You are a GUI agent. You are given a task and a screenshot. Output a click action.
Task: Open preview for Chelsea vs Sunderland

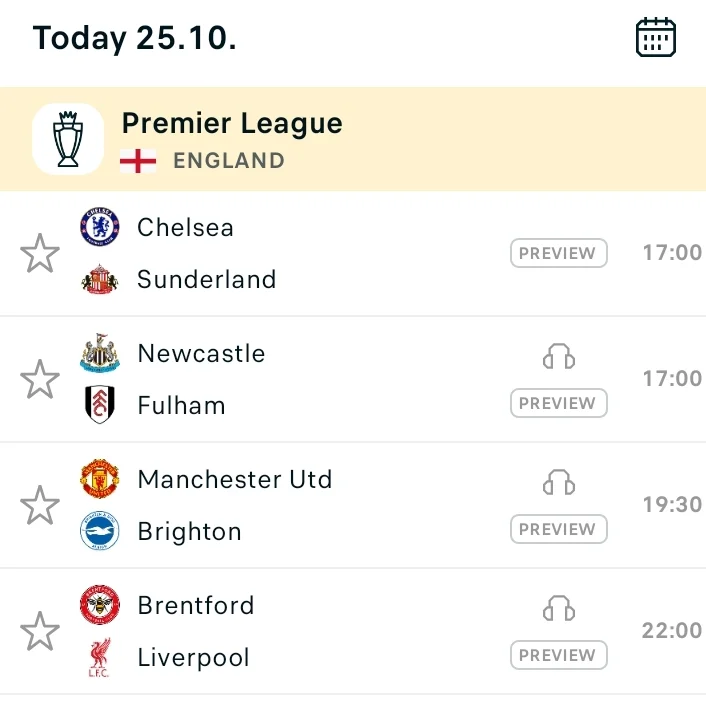coord(559,253)
